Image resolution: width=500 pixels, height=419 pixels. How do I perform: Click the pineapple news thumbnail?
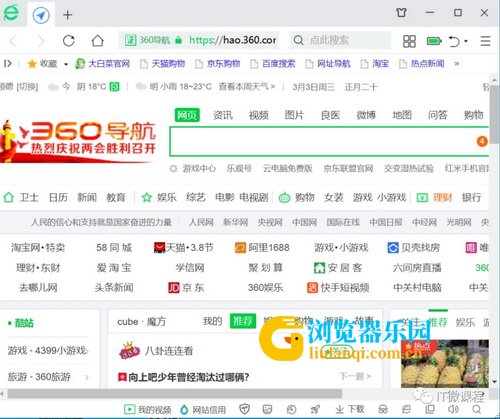(445, 363)
